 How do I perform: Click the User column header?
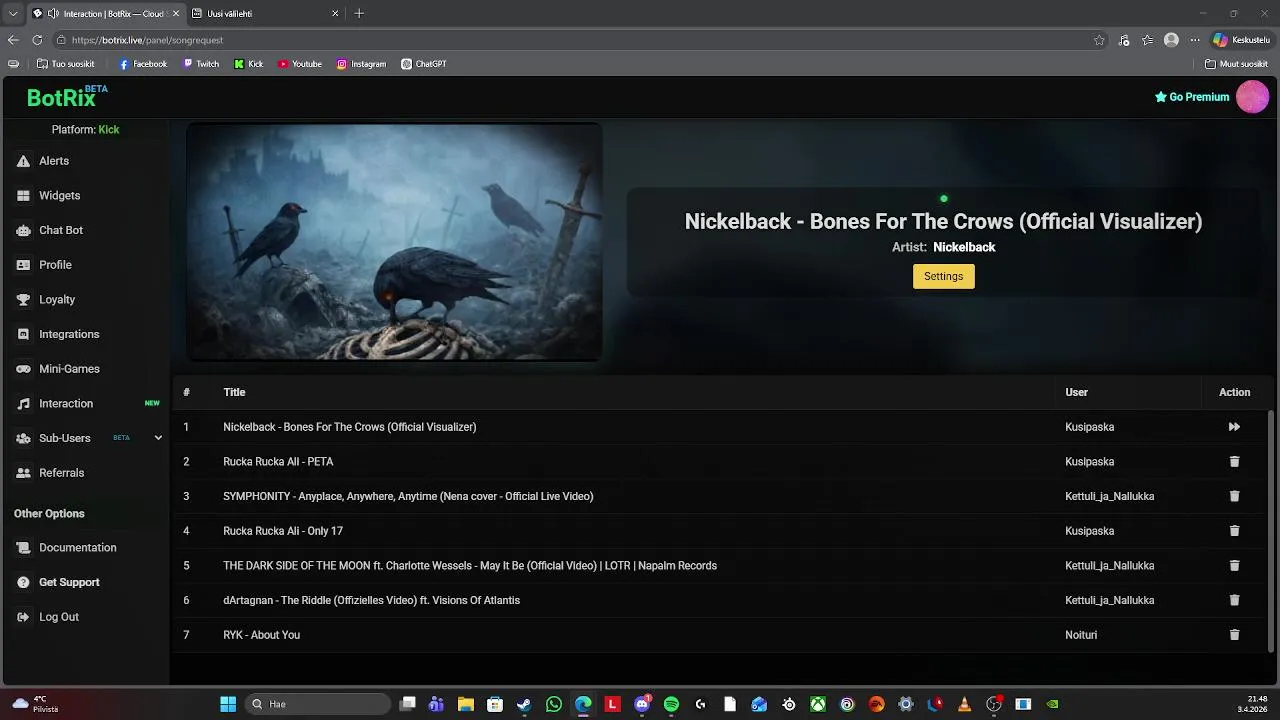click(x=1076, y=392)
